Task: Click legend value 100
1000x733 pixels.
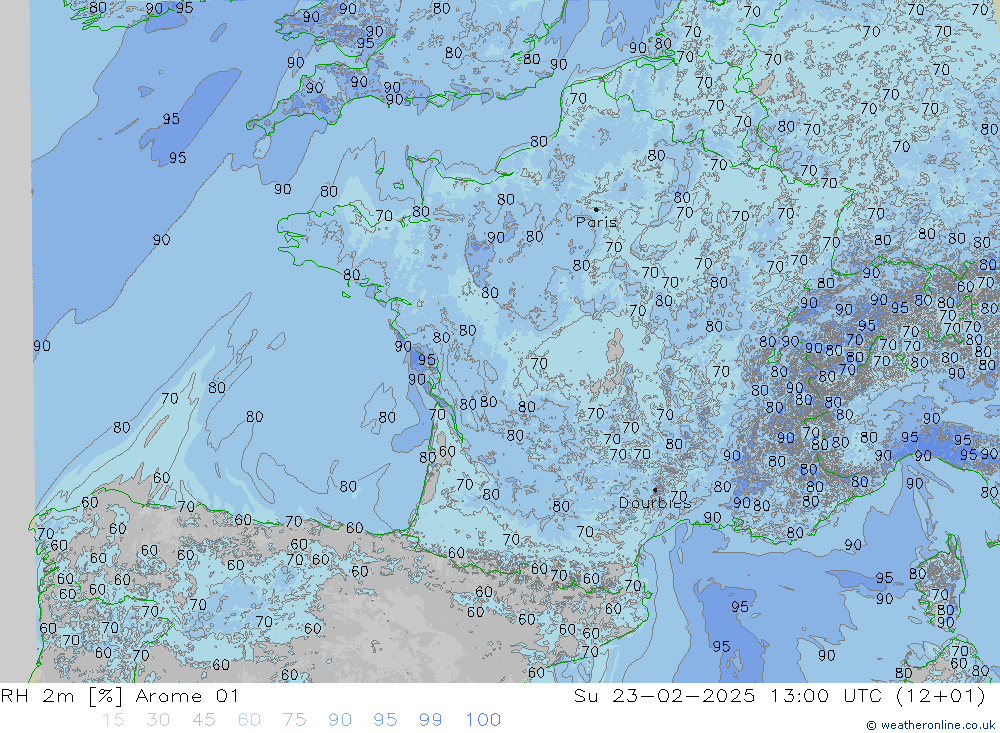Action: (x=483, y=720)
